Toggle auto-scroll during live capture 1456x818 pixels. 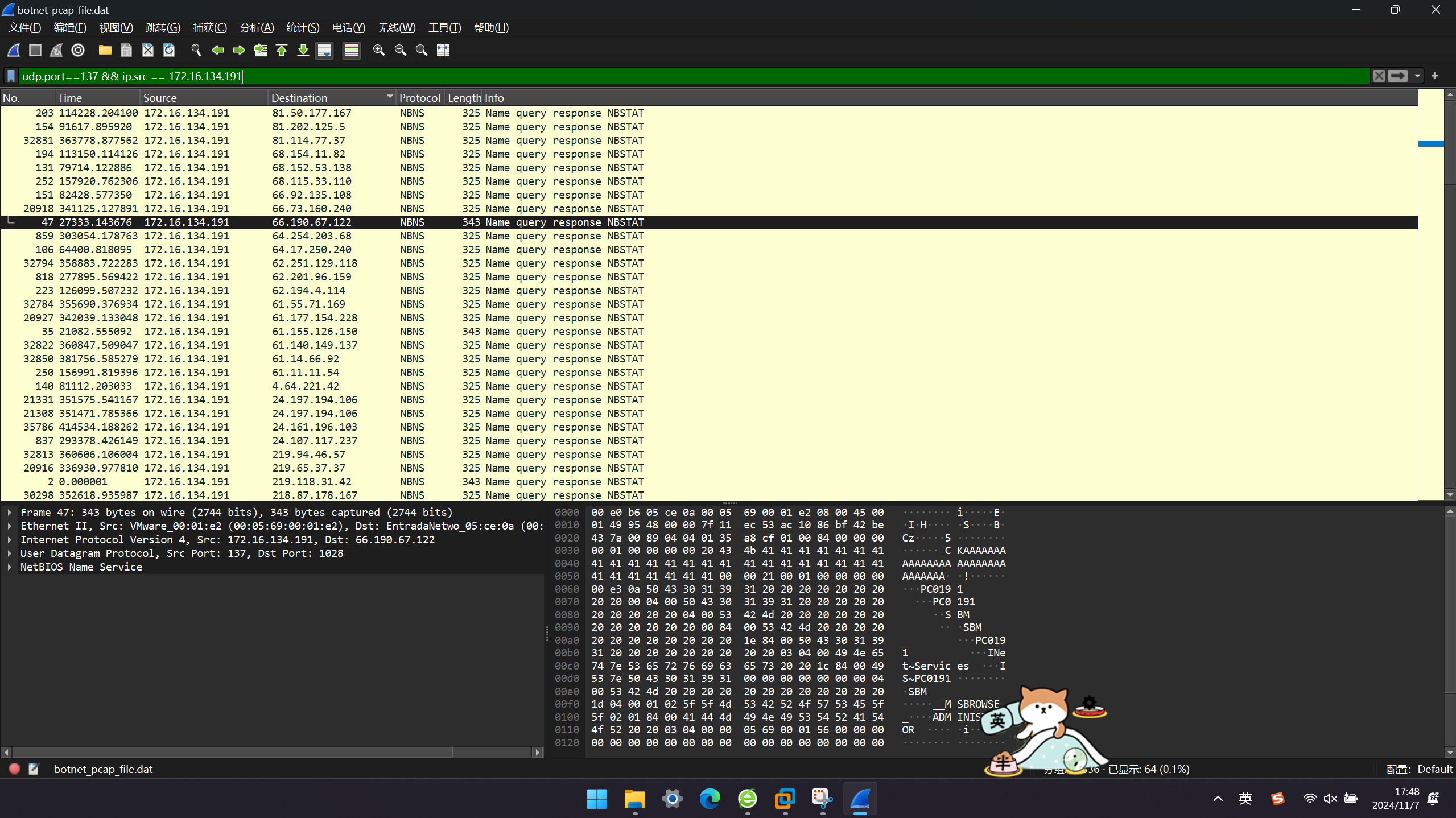324,50
